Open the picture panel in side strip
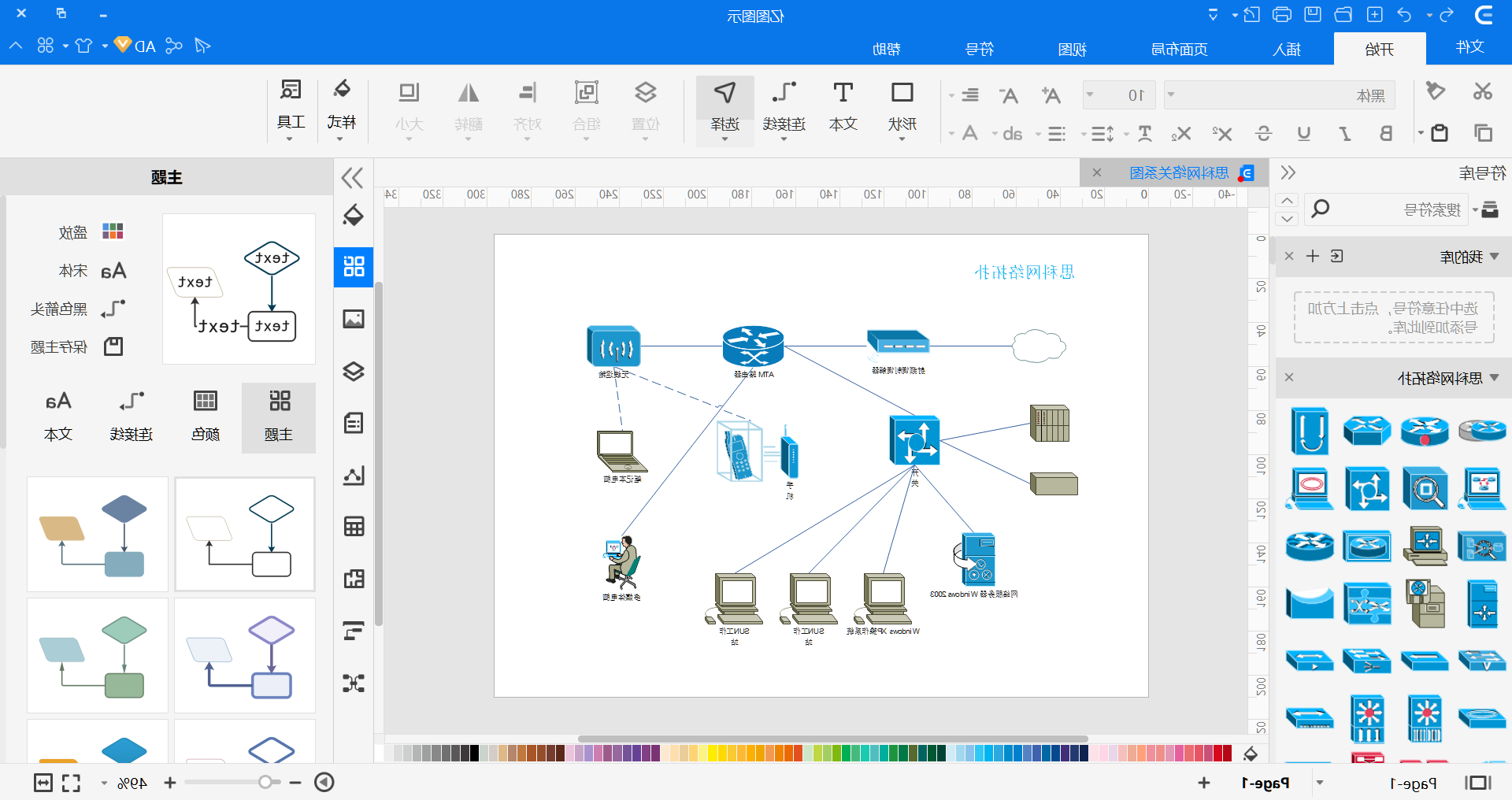1512x800 pixels. pos(354,319)
